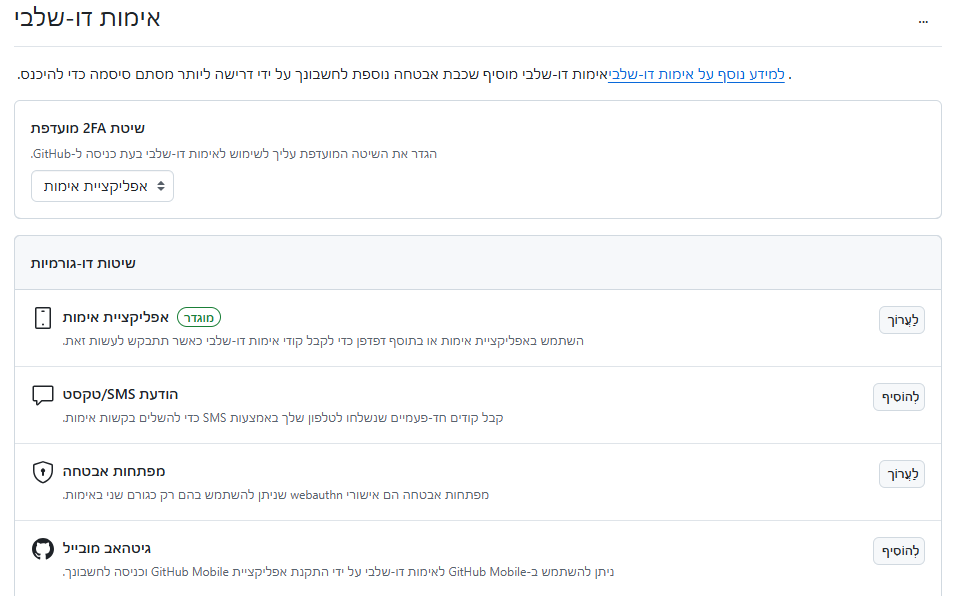Click the אפליקציית אימות row title
The width and height of the screenshot is (961, 596).
click(116, 318)
